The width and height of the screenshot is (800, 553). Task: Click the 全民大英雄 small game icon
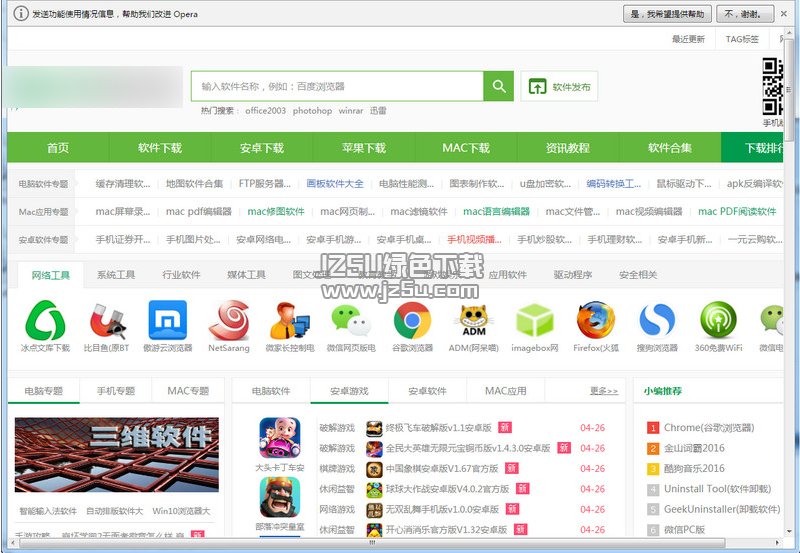point(374,448)
